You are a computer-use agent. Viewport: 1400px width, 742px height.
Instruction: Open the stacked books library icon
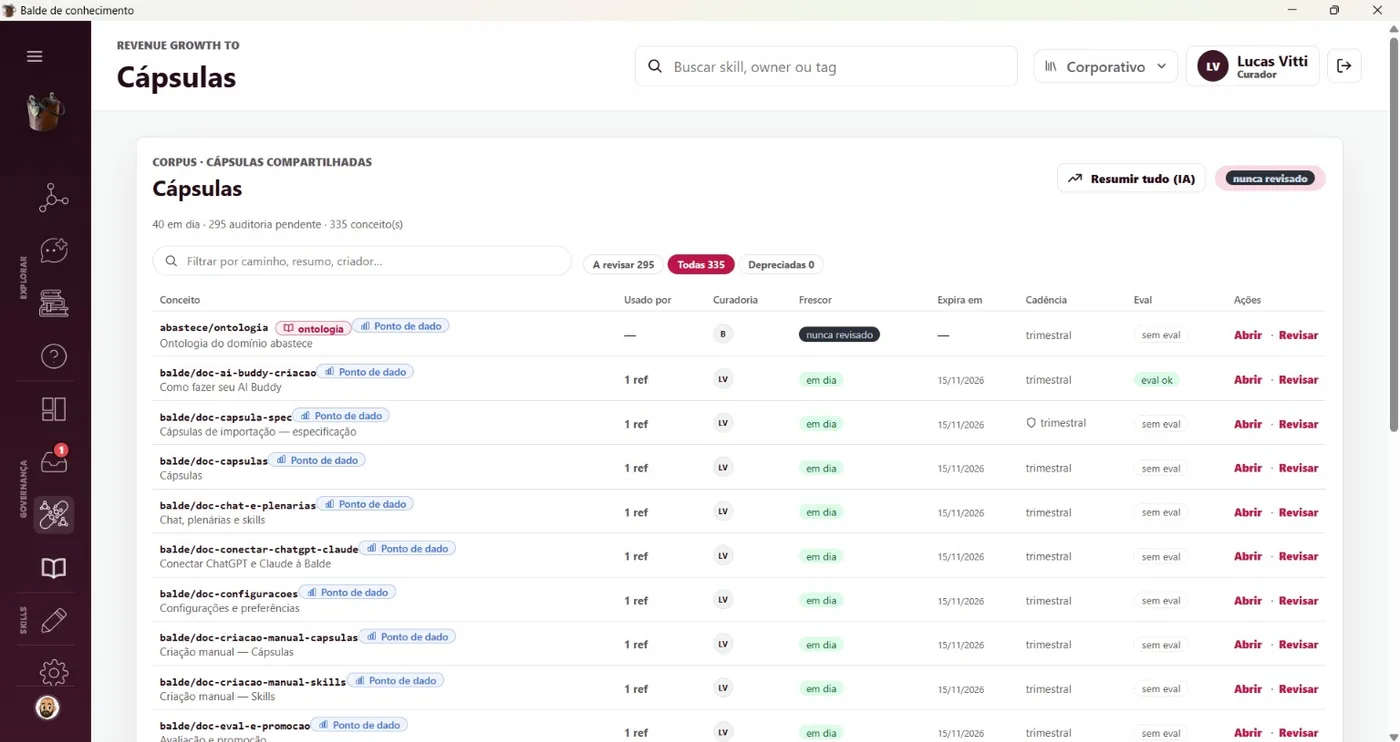click(54, 303)
